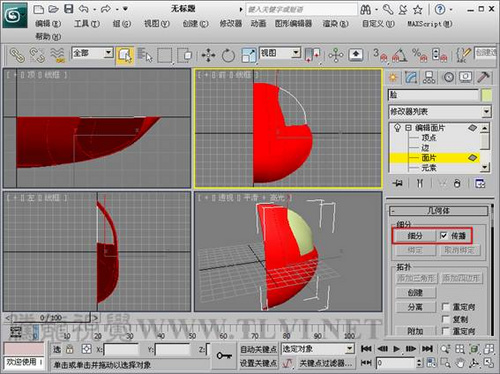500x374 pixels.
Task: Play the animation
Action: click(x=396, y=349)
